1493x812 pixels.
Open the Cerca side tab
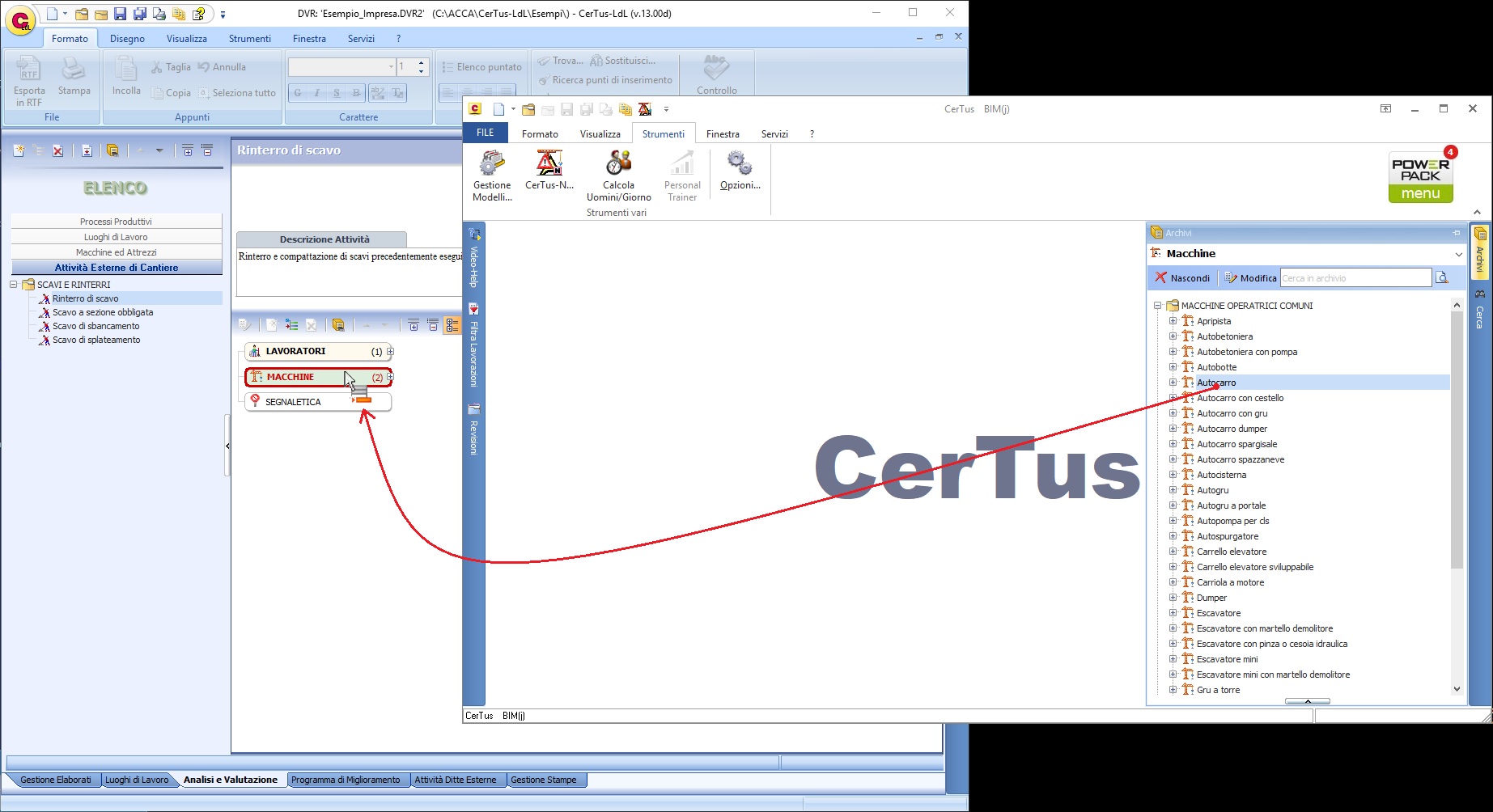(1480, 309)
